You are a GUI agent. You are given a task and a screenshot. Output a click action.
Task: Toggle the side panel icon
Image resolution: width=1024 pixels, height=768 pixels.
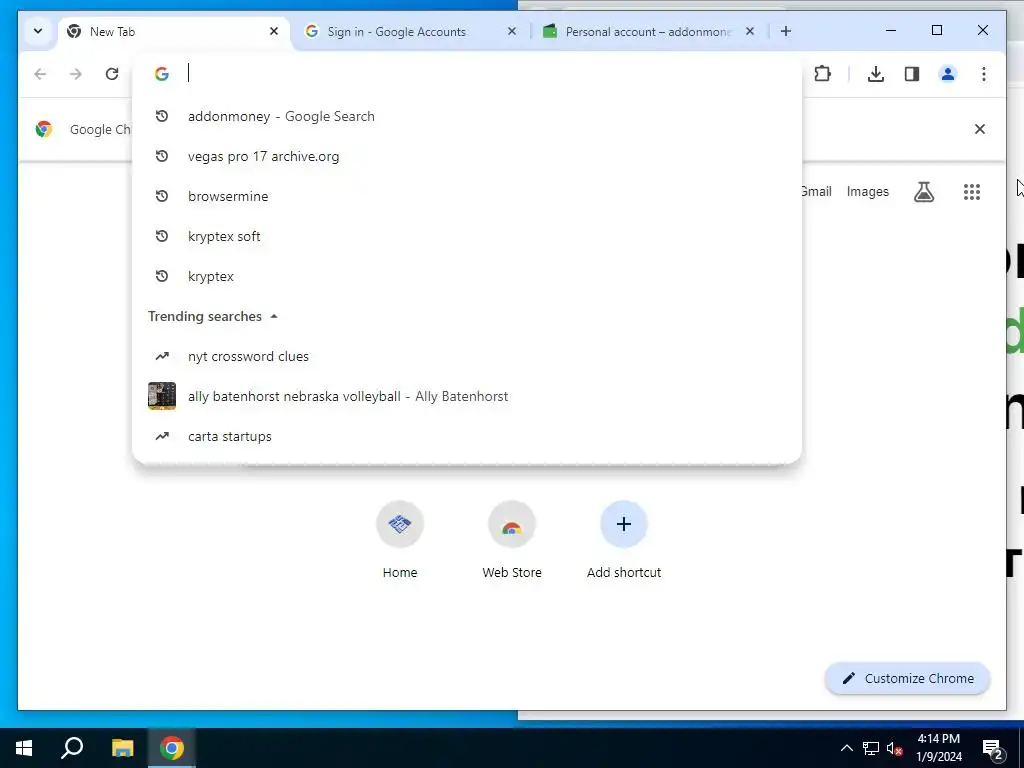tap(912, 74)
